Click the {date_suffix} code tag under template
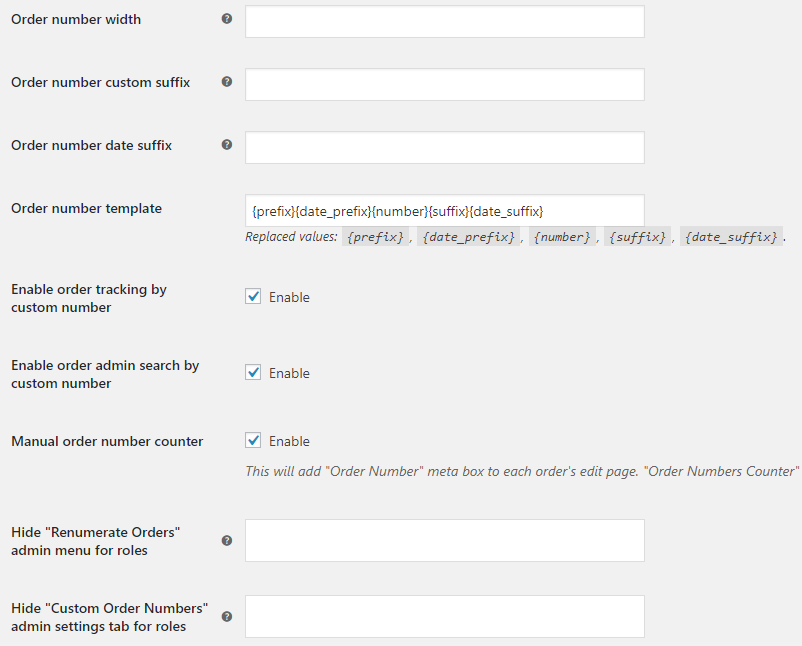This screenshot has width=802, height=646. (x=731, y=237)
